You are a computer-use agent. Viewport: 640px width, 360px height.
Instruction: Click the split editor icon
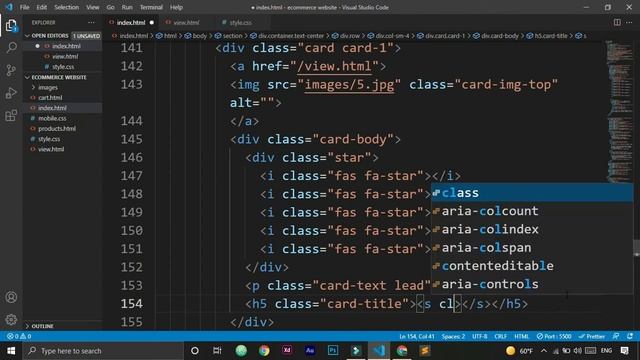tap(617, 22)
